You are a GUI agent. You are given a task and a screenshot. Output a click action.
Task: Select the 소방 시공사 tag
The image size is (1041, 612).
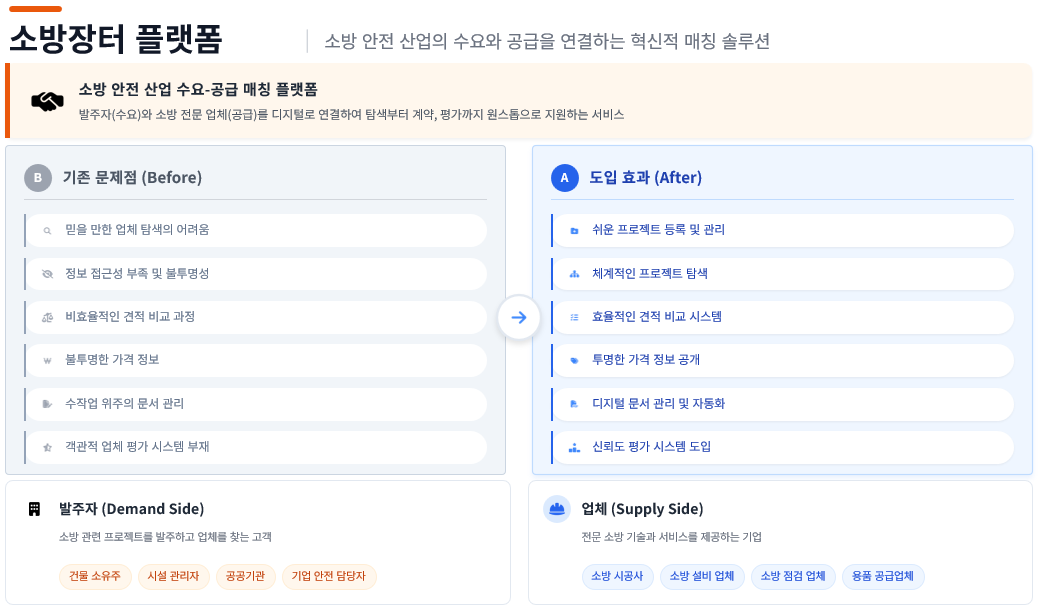[618, 577]
